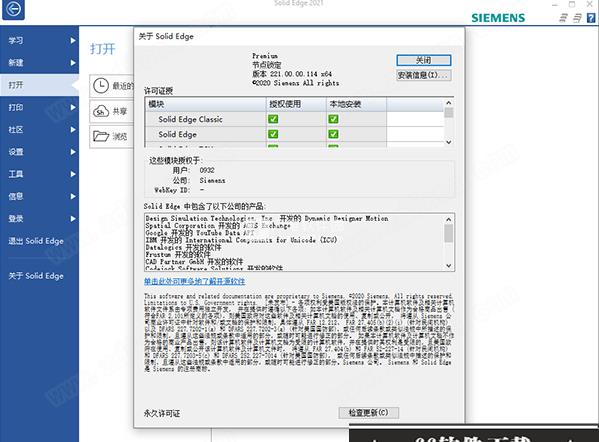This screenshot has width=599, height=442.
Task: Click products list scroll up arrow
Action: tap(449, 219)
